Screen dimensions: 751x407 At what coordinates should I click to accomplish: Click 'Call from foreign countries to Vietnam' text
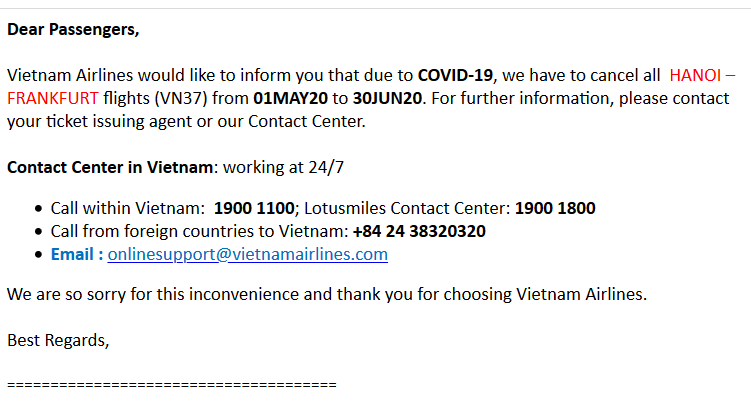199,231
